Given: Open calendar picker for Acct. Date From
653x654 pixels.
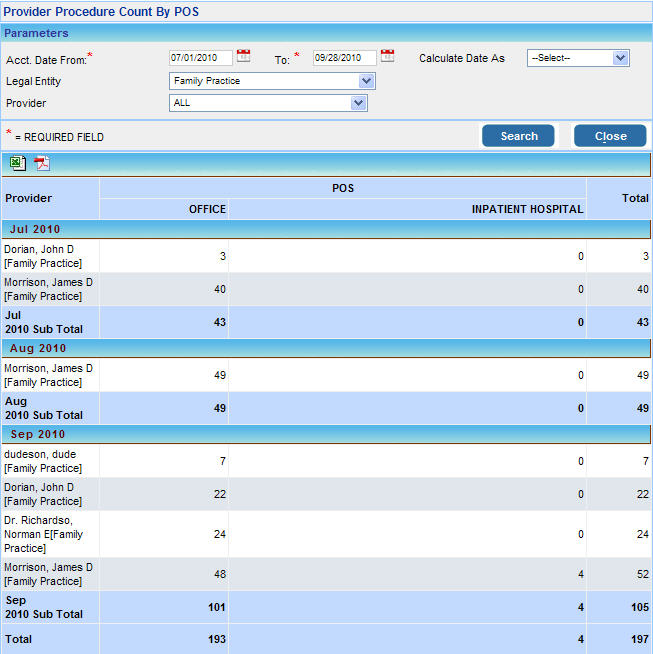Looking at the screenshot, I should (244, 57).
